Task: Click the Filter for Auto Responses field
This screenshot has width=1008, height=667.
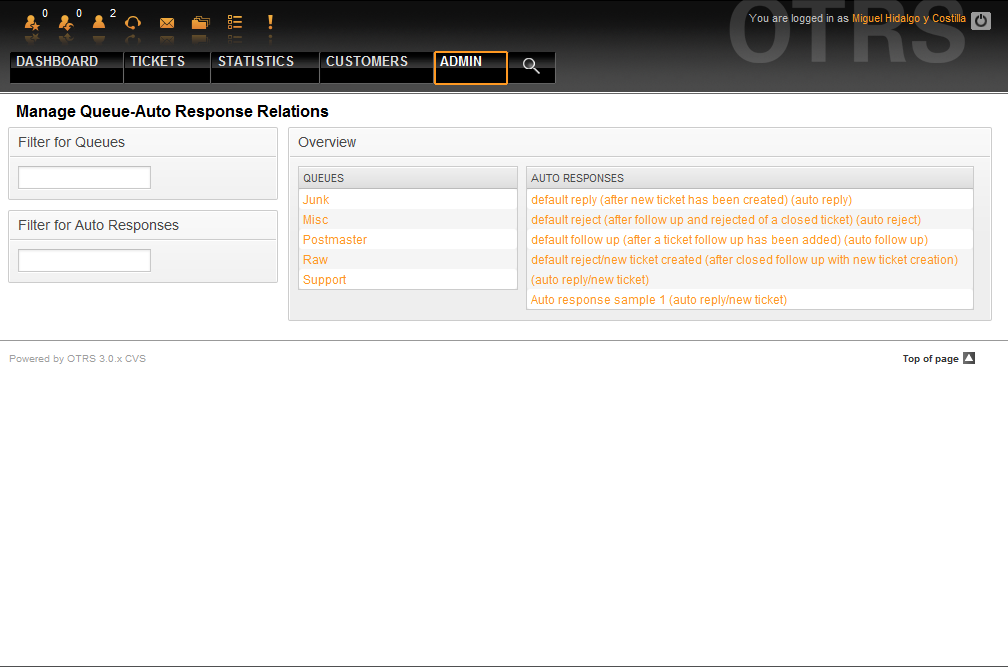Action: point(84,261)
